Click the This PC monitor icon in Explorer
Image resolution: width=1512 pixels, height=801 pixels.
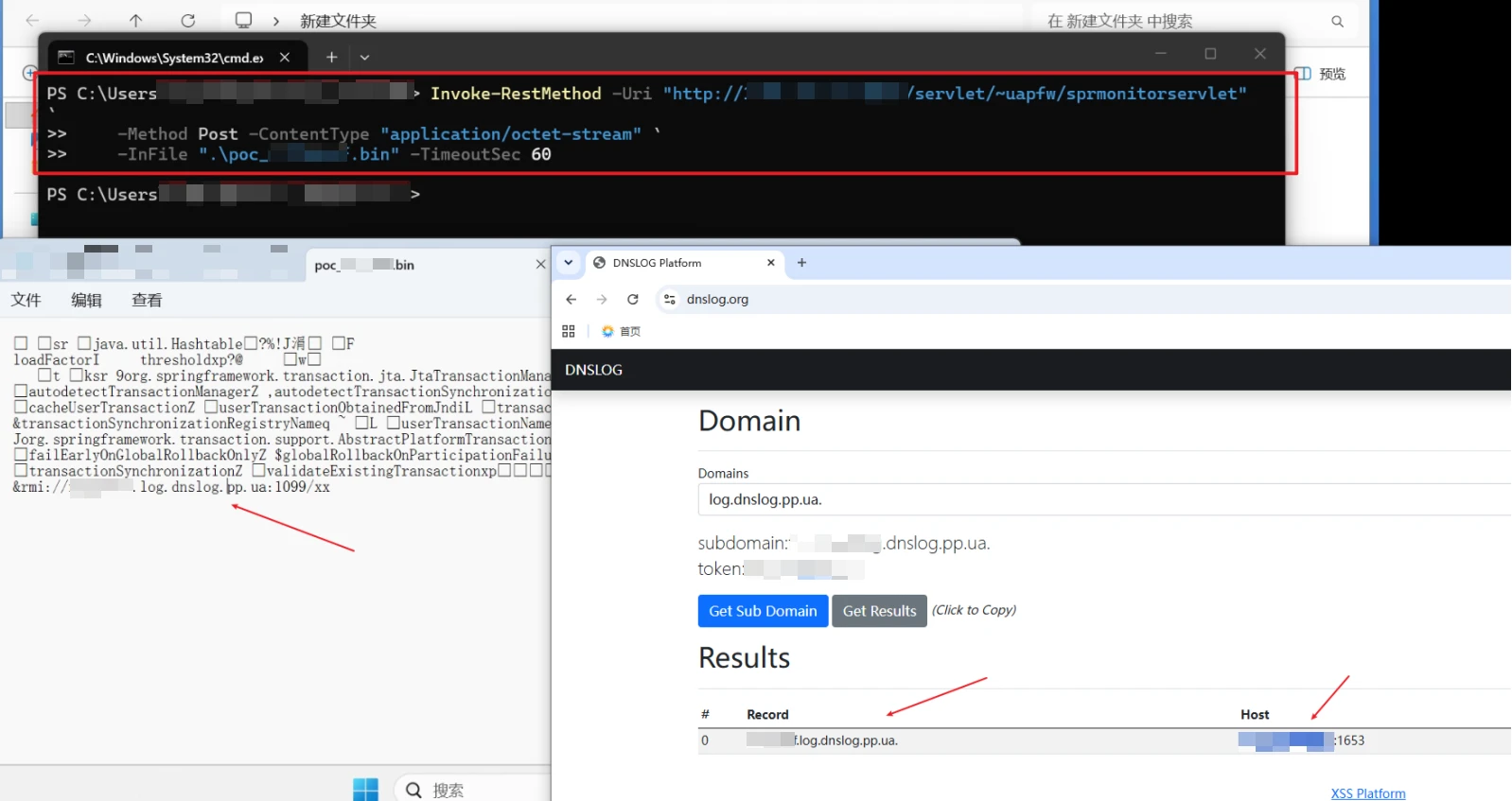243,20
